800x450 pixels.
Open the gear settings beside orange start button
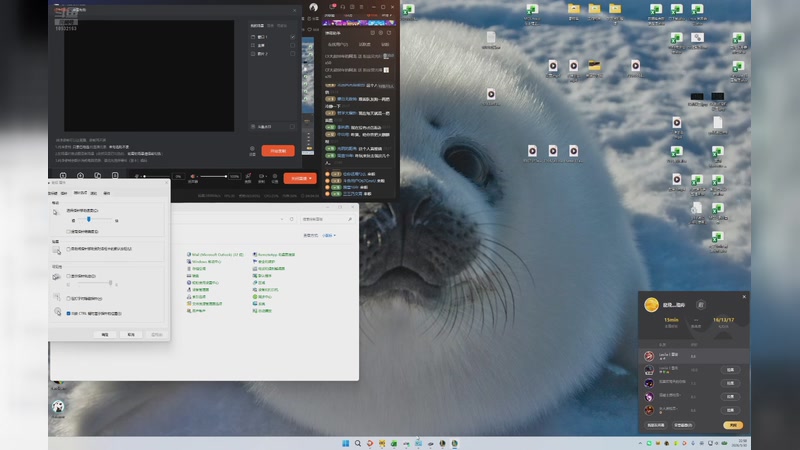tap(252, 149)
